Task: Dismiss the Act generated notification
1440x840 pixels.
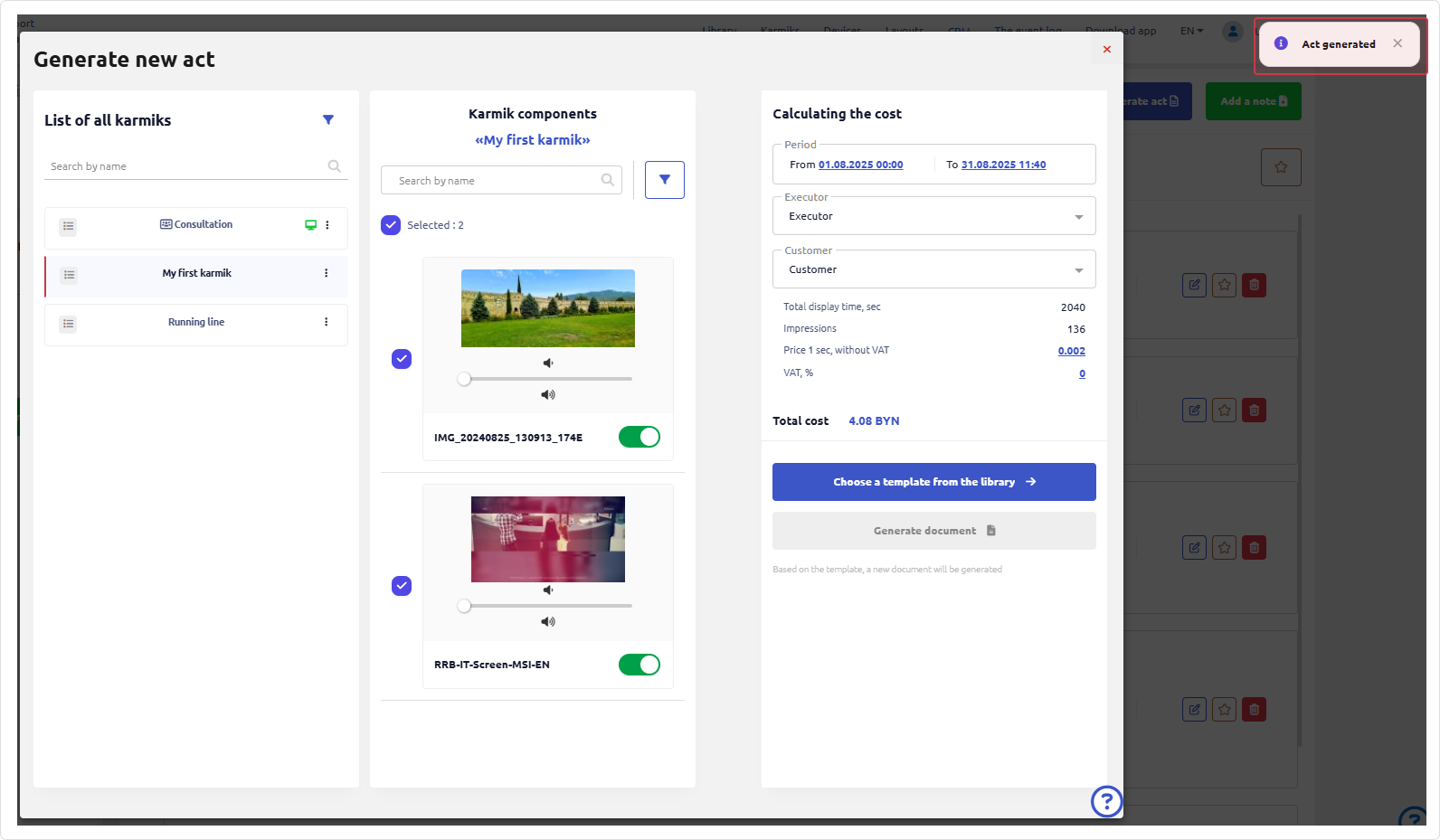Action: point(1397,43)
